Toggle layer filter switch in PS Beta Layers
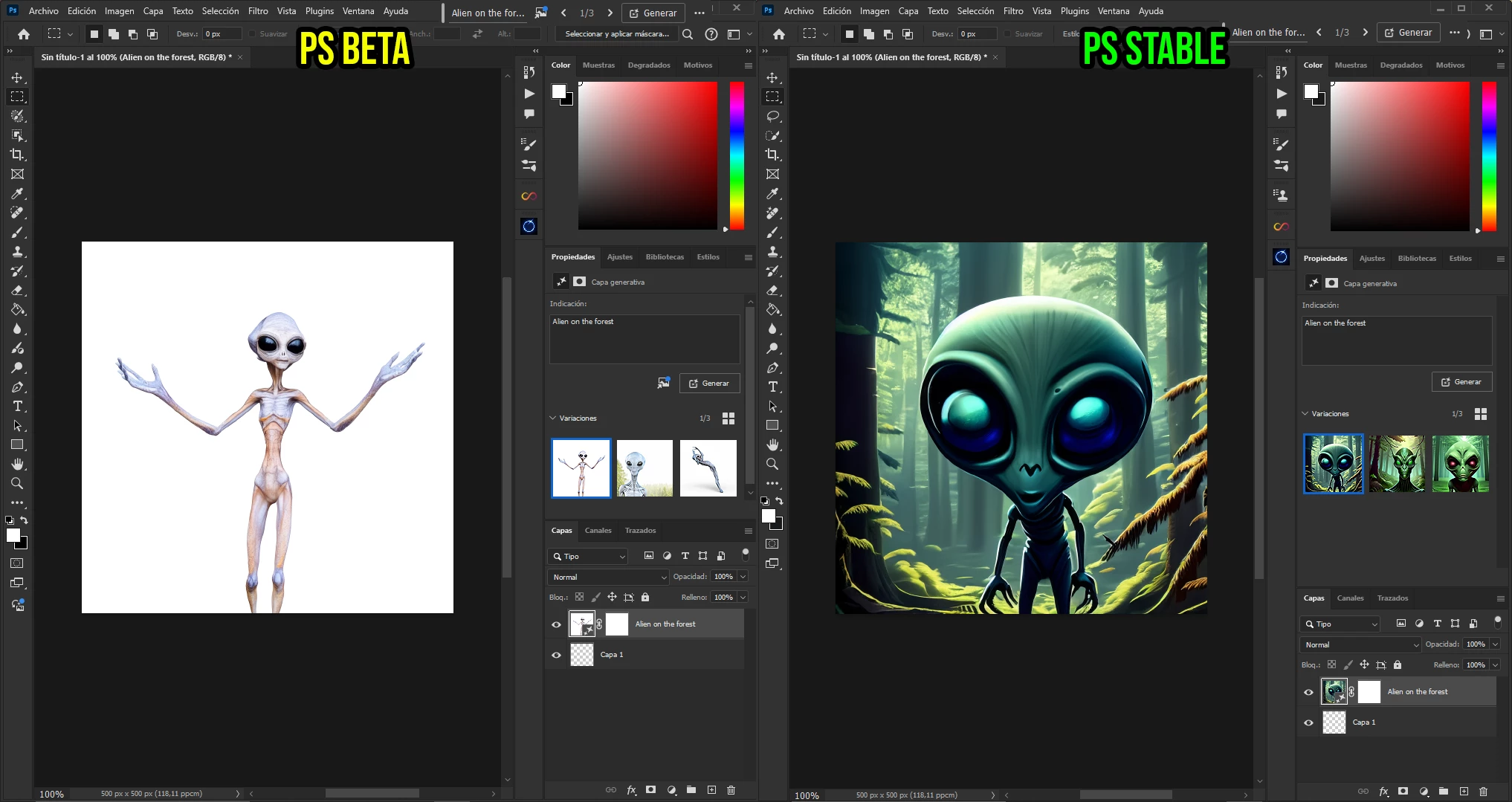This screenshot has height=802, width=1512. pyautogui.click(x=746, y=554)
